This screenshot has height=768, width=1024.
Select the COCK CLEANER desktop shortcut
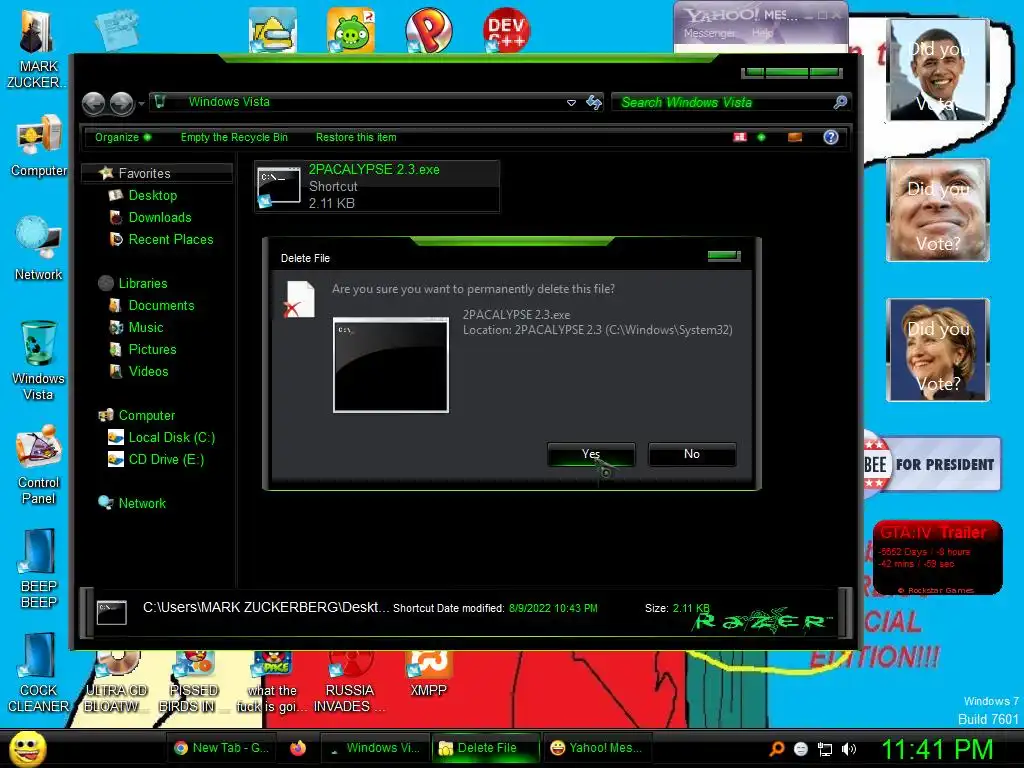point(38,673)
